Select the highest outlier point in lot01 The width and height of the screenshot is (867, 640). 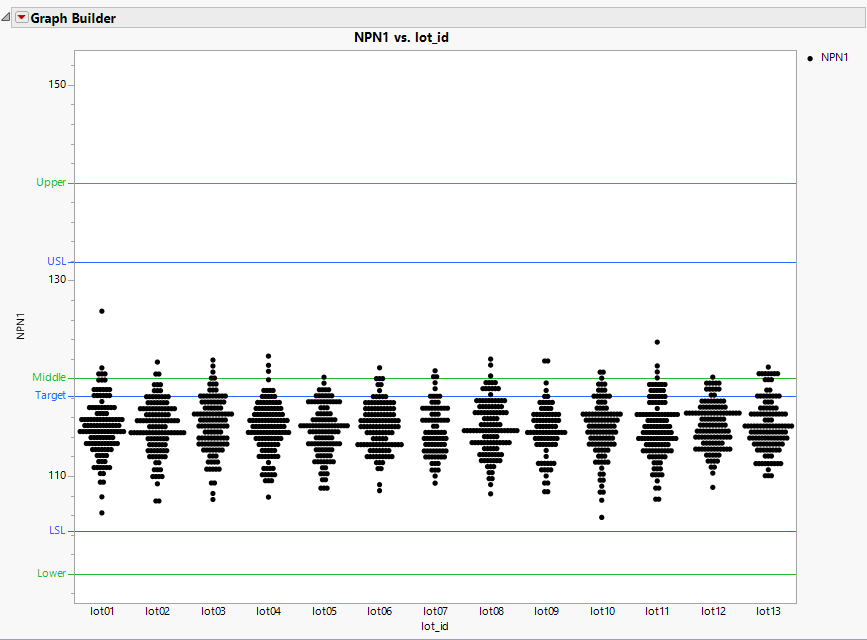click(x=102, y=311)
